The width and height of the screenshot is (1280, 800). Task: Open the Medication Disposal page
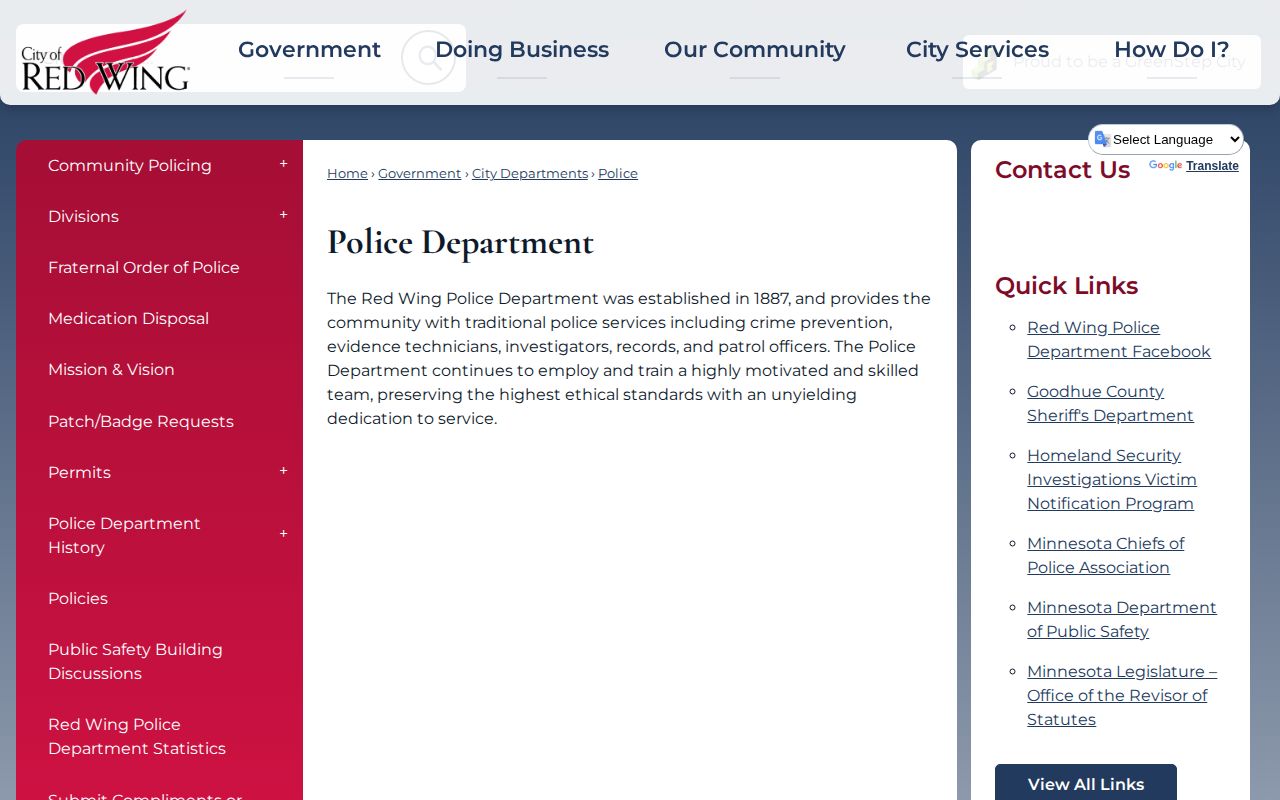pyautogui.click(x=128, y=319)
